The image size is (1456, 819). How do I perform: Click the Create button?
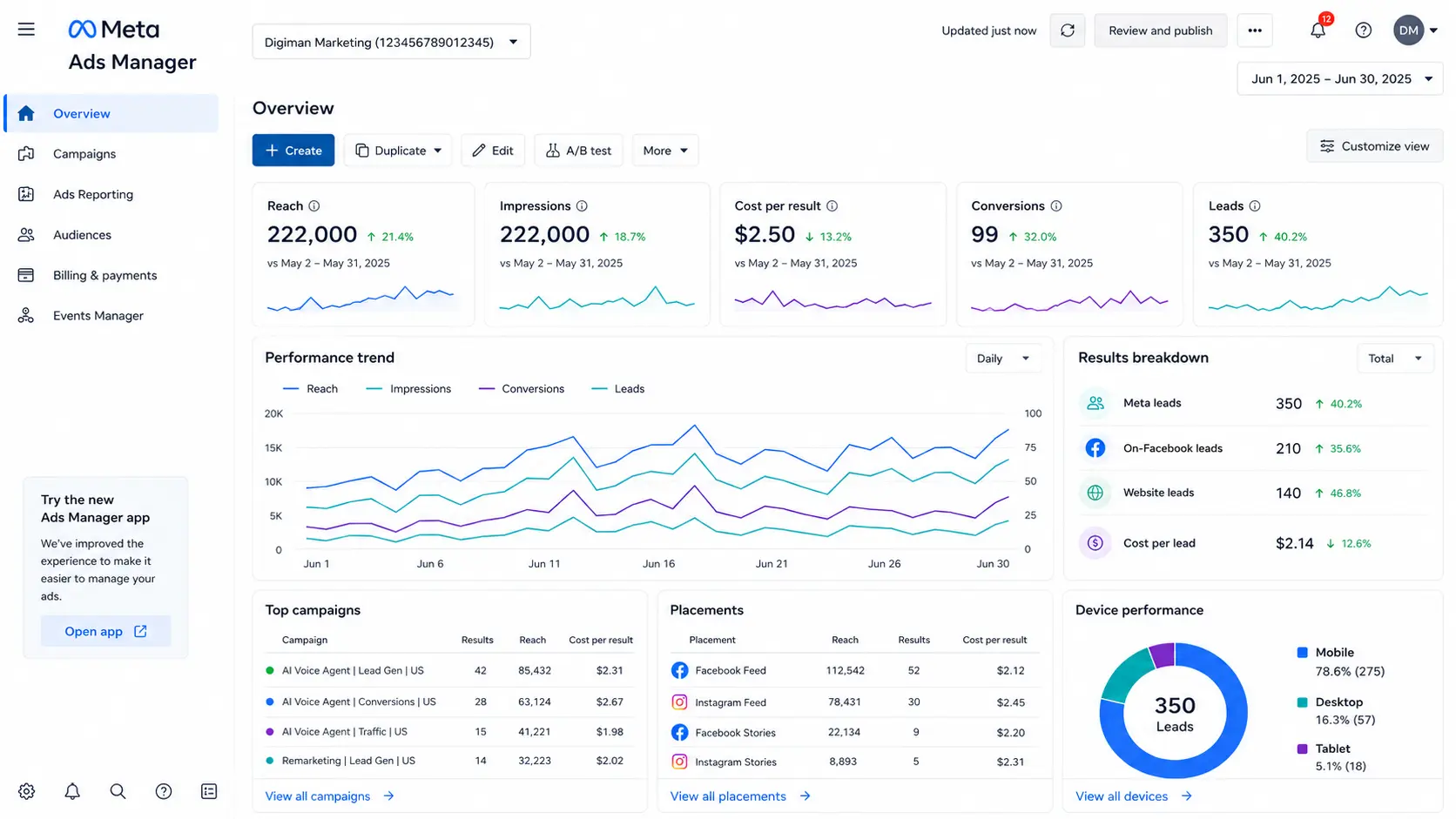click(293, 151)
